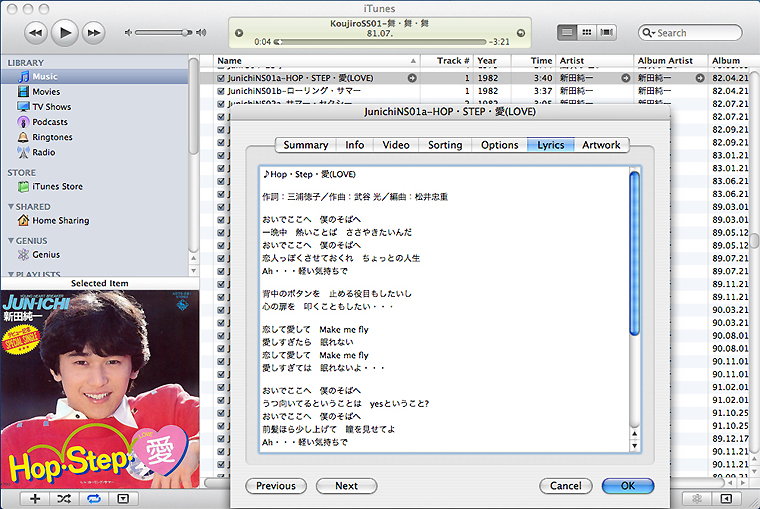Sort by Track # column header

tap(447, 61)
